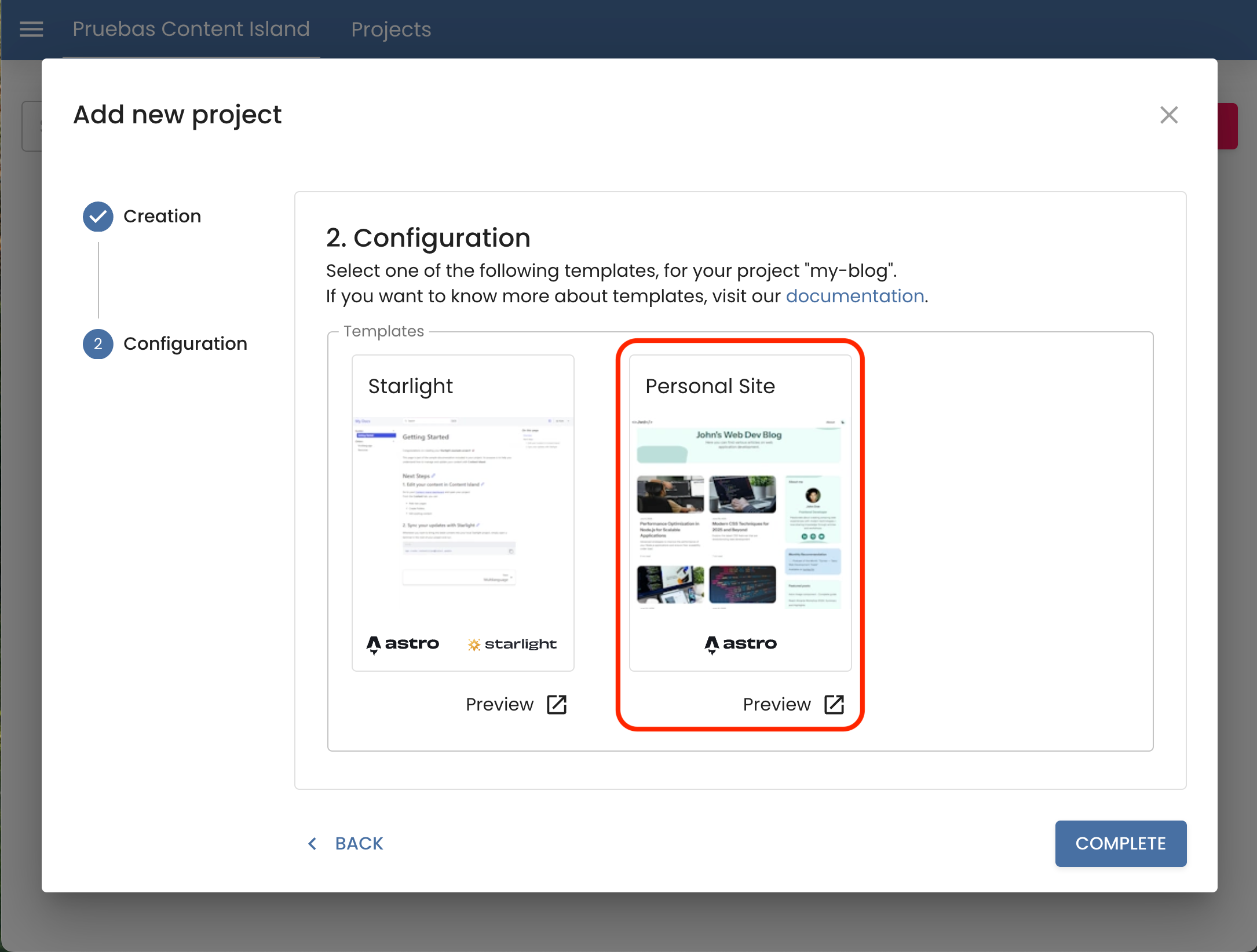Click the Preview label under Personal Site

coord(776,705)
